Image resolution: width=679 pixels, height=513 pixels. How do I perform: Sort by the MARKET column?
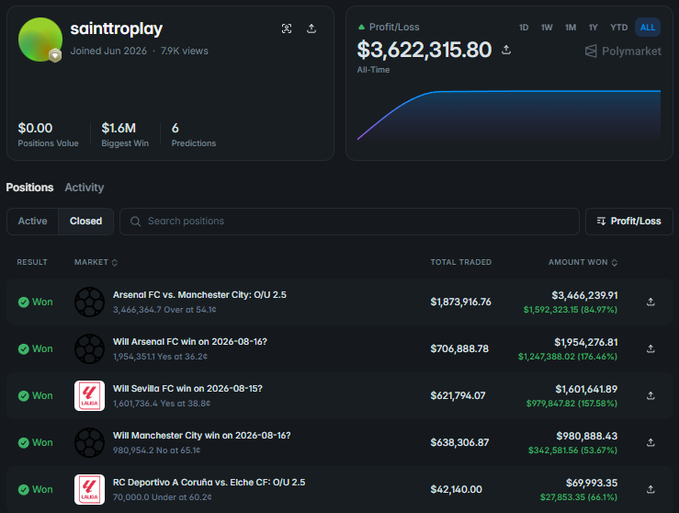96,262
